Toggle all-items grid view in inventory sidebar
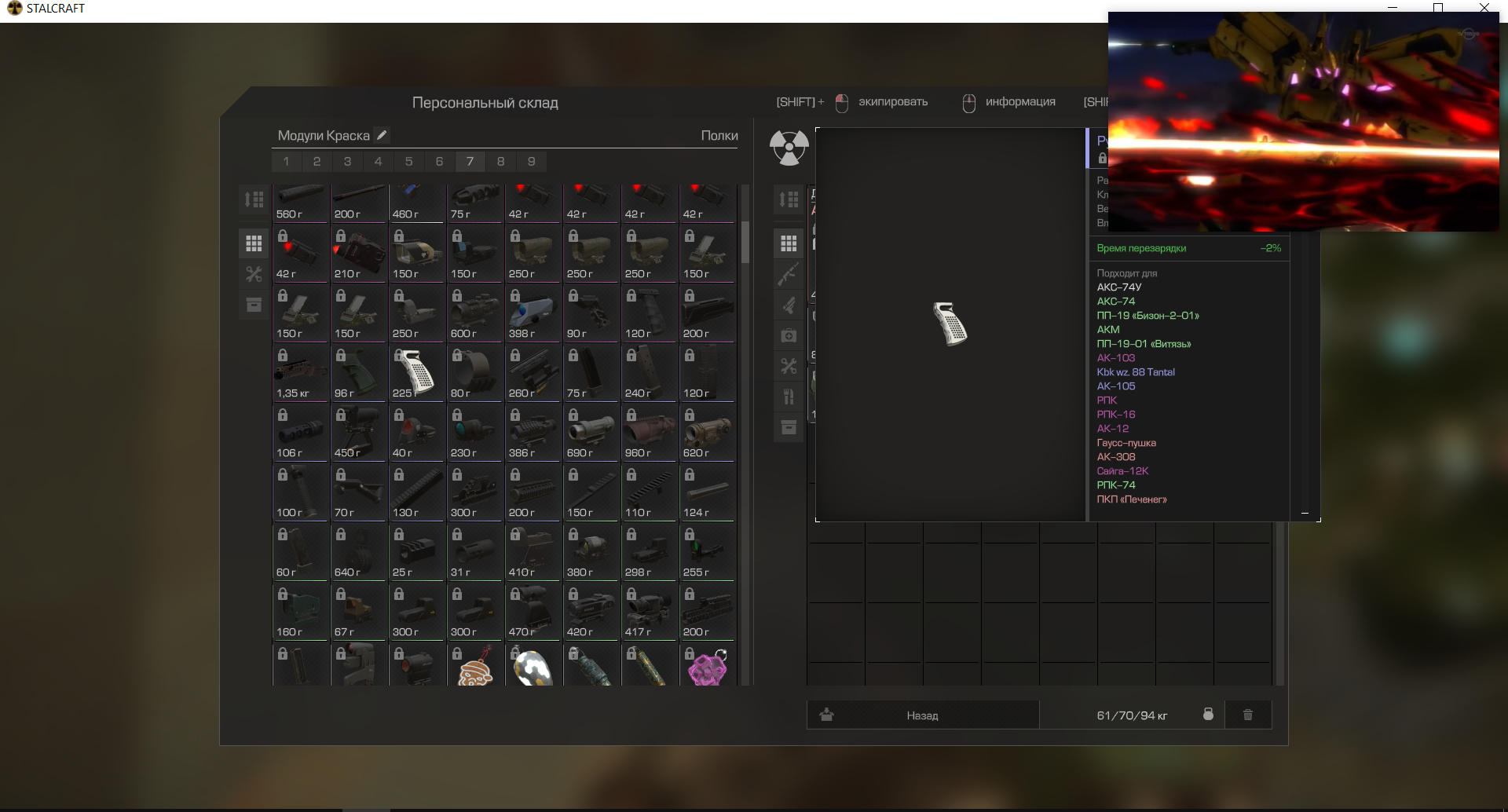1508x812 pixels. (789, 243)
